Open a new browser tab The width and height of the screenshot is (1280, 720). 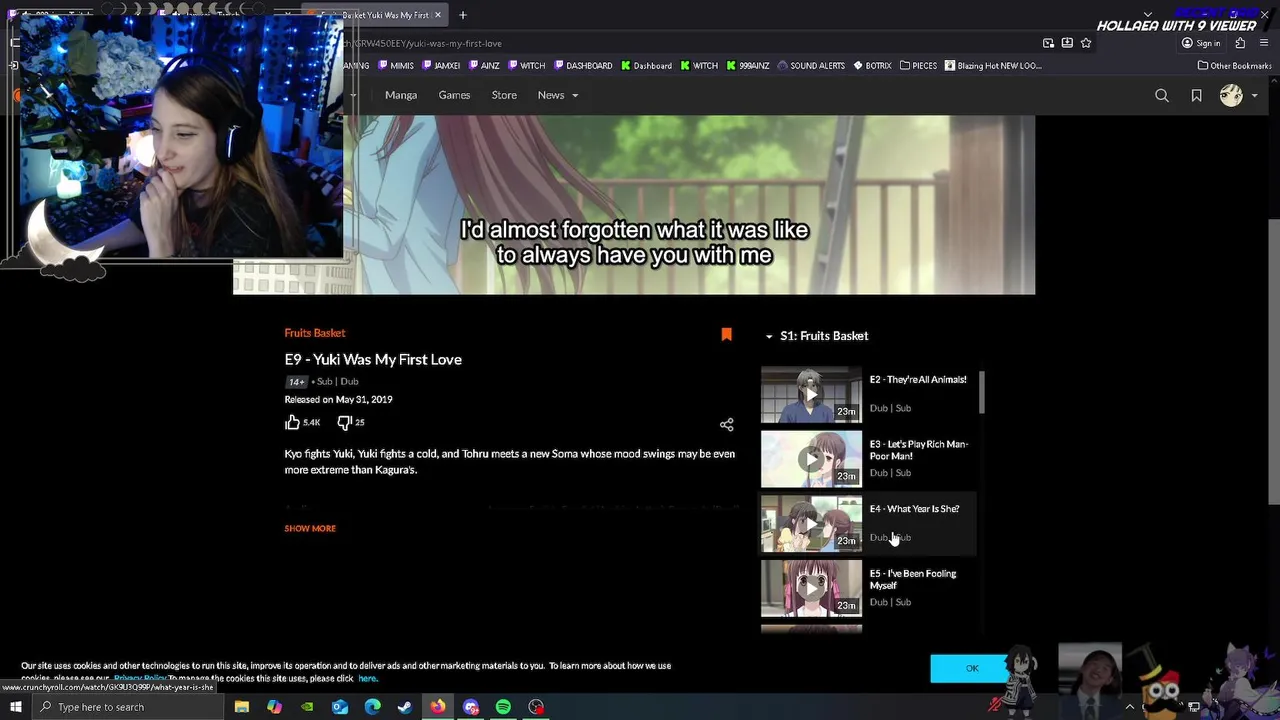coord(462,15)
